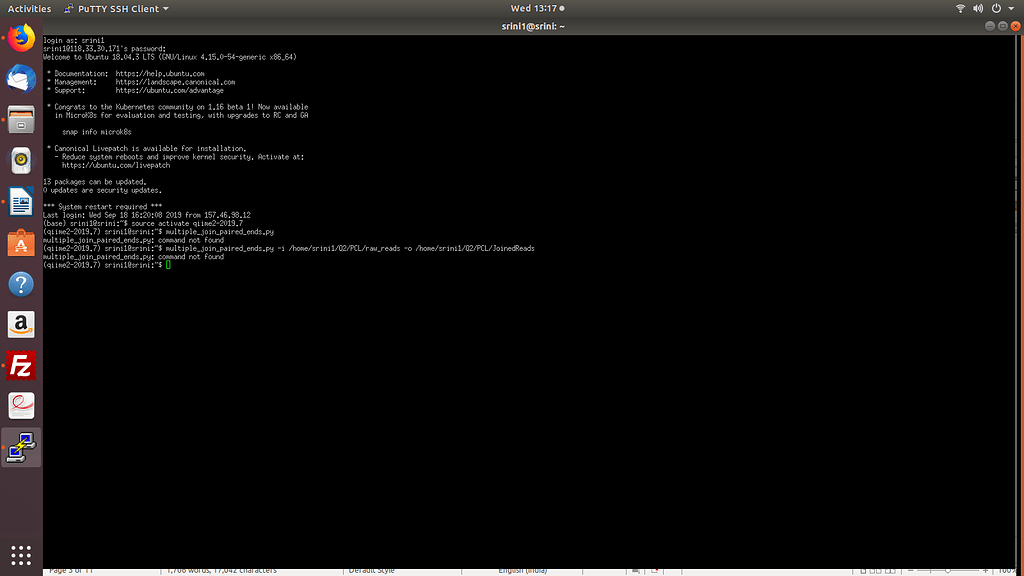The image size is (1024, 576).
Task: Launch Thunderbird mail from the dock
Action: 21,79
